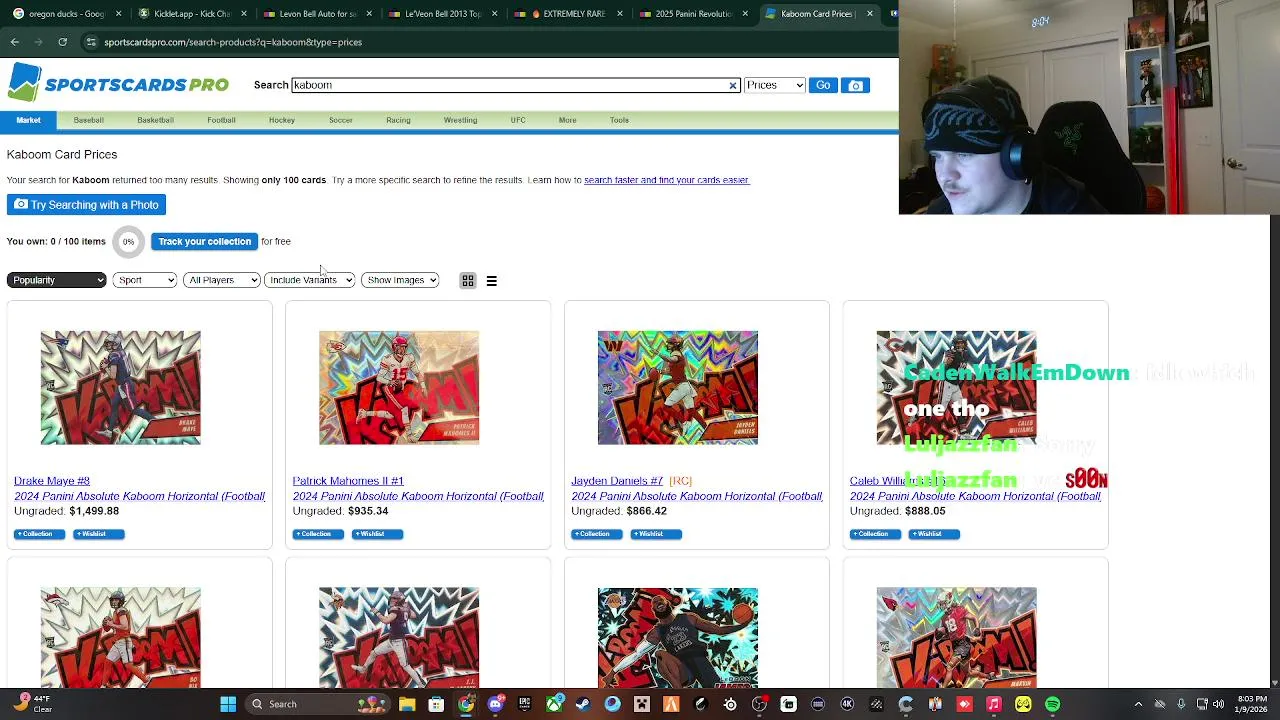Viewport: 1280px width, 720px height.
Task: Go to the Basketball category
Action: [155, 120]
